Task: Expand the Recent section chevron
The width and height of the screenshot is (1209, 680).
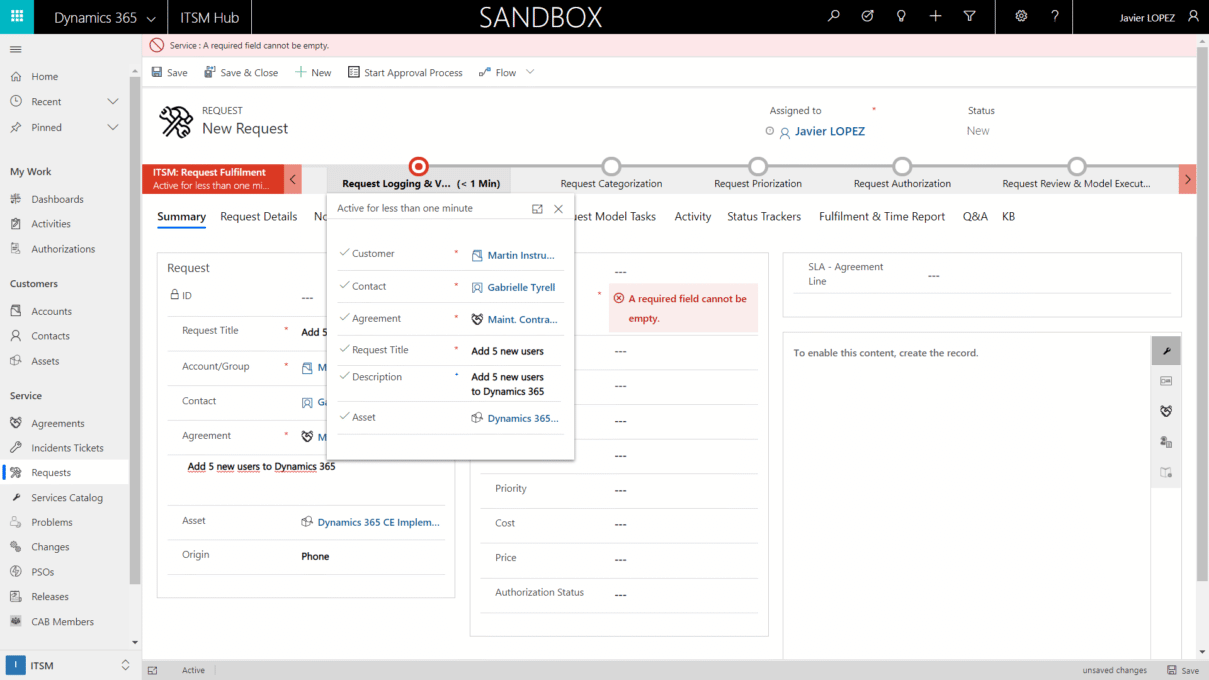Action: 113,102
